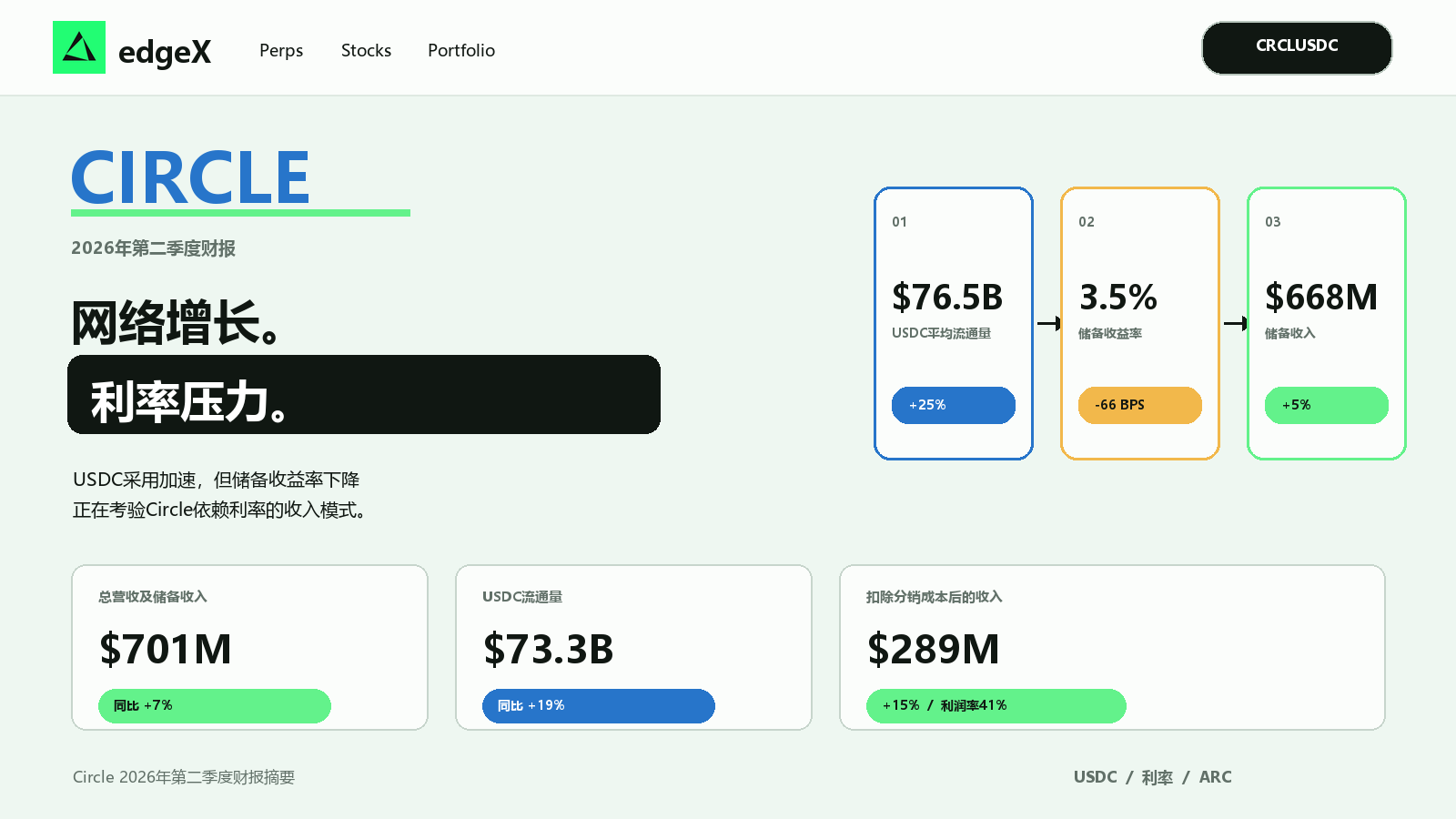Screen dimensions: 1456x819
Task: Click the +15% / 利润率41% badge
Action: click(996, 706)
